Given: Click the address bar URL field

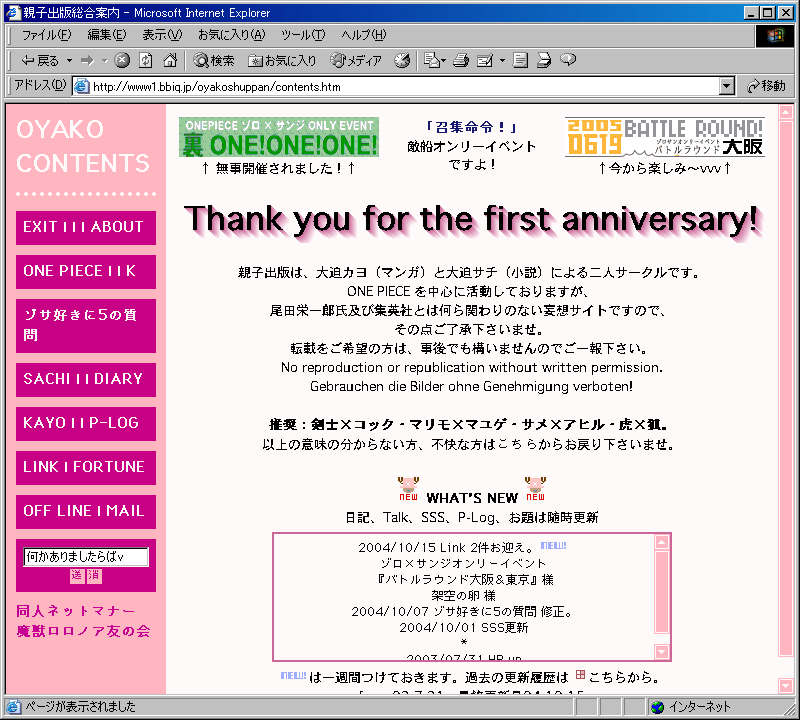Looking at the screenshot, I should [x=403, y=87].
